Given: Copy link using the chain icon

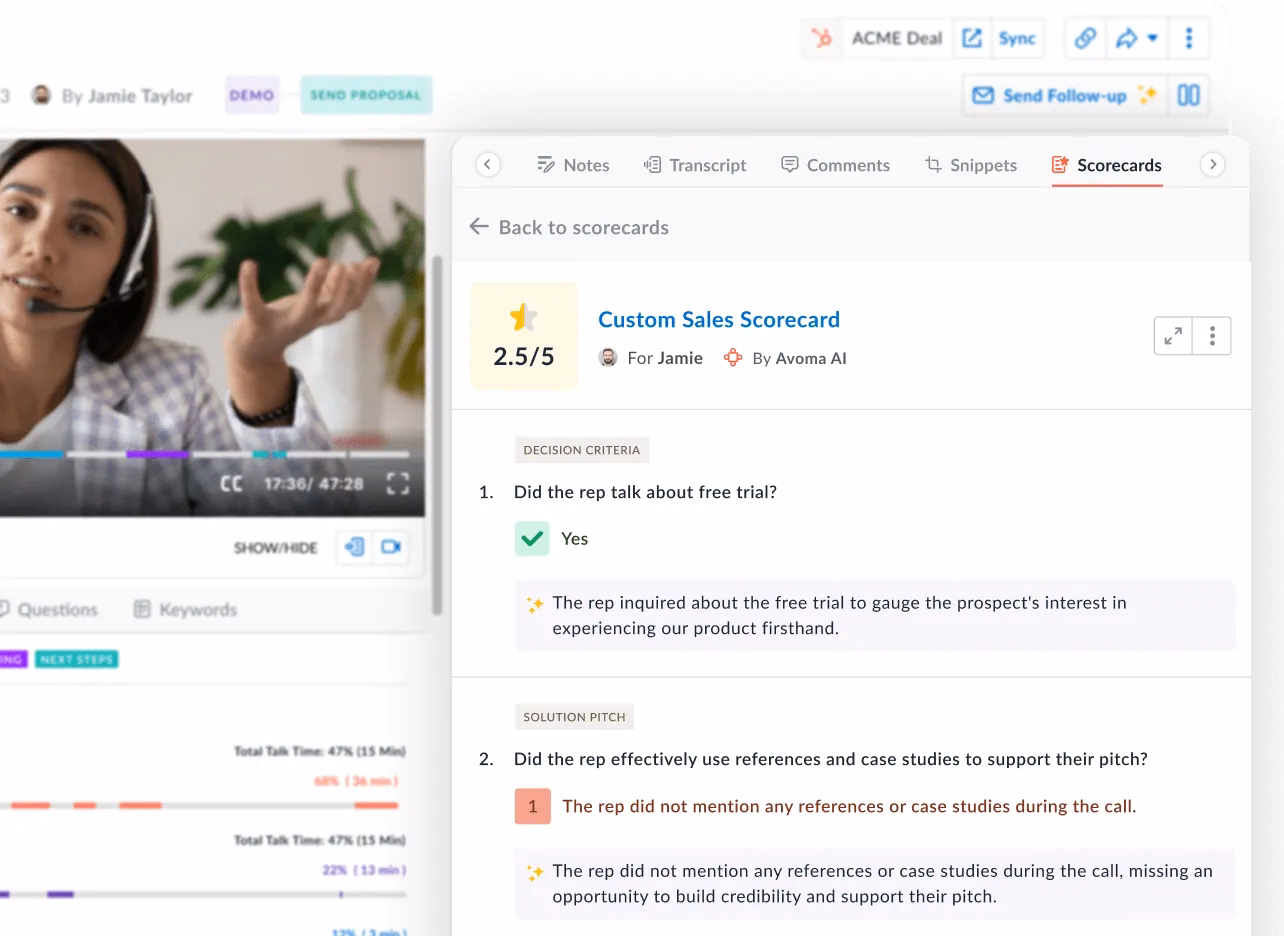Looking at the screenshot, I should click(1085, 39).
